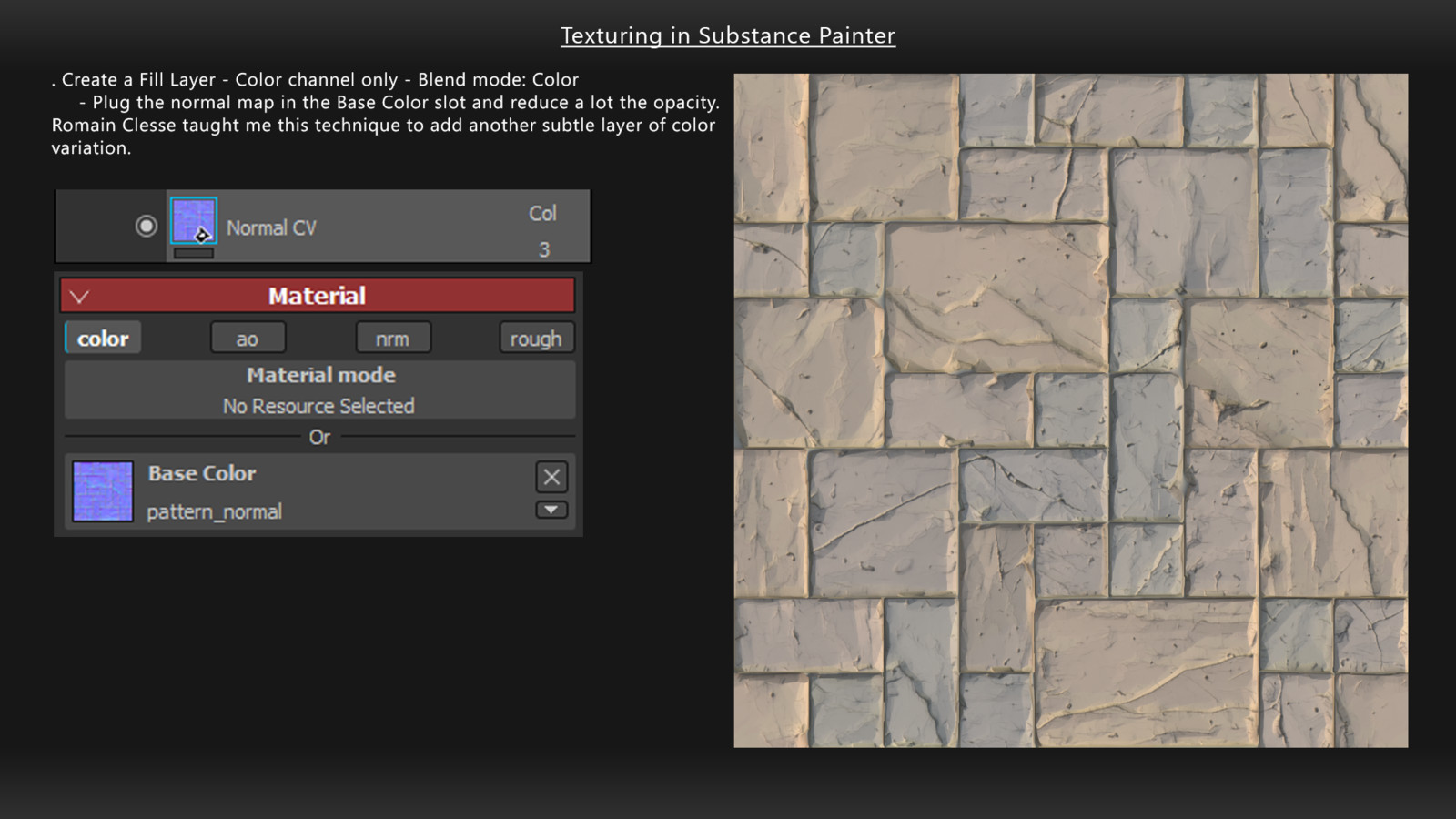This screenshot has width=1456, height=819.
Task: Click Material mode No Resource Selected button
Action: (319, 390)
